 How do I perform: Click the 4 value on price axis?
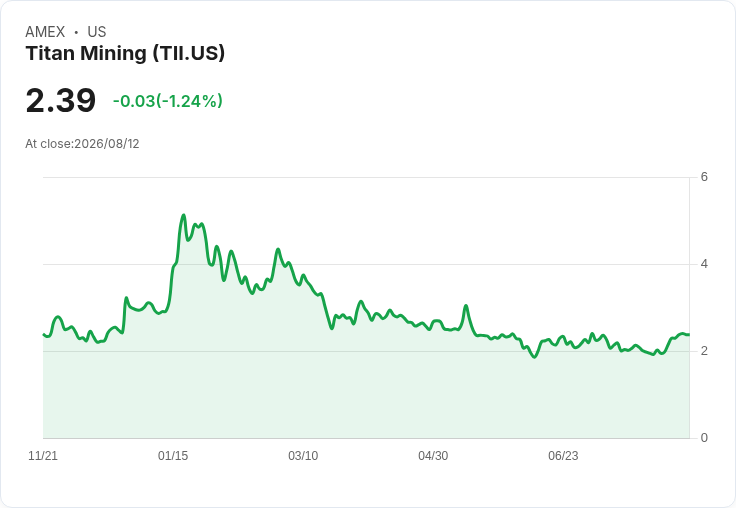704,264
